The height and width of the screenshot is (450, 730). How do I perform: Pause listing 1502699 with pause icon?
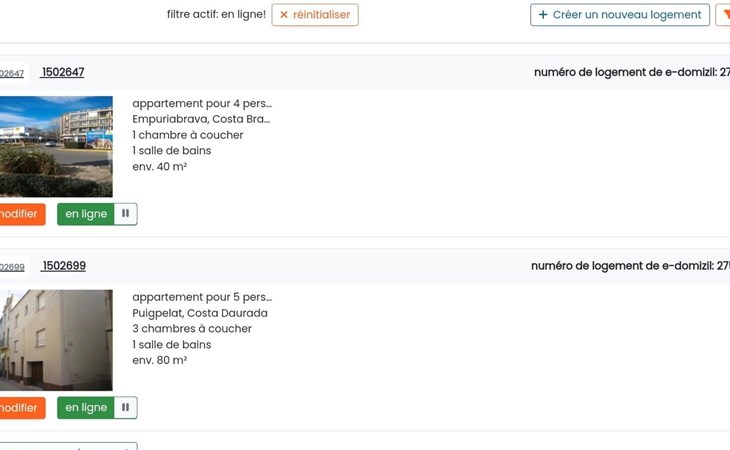pos(125,408)
